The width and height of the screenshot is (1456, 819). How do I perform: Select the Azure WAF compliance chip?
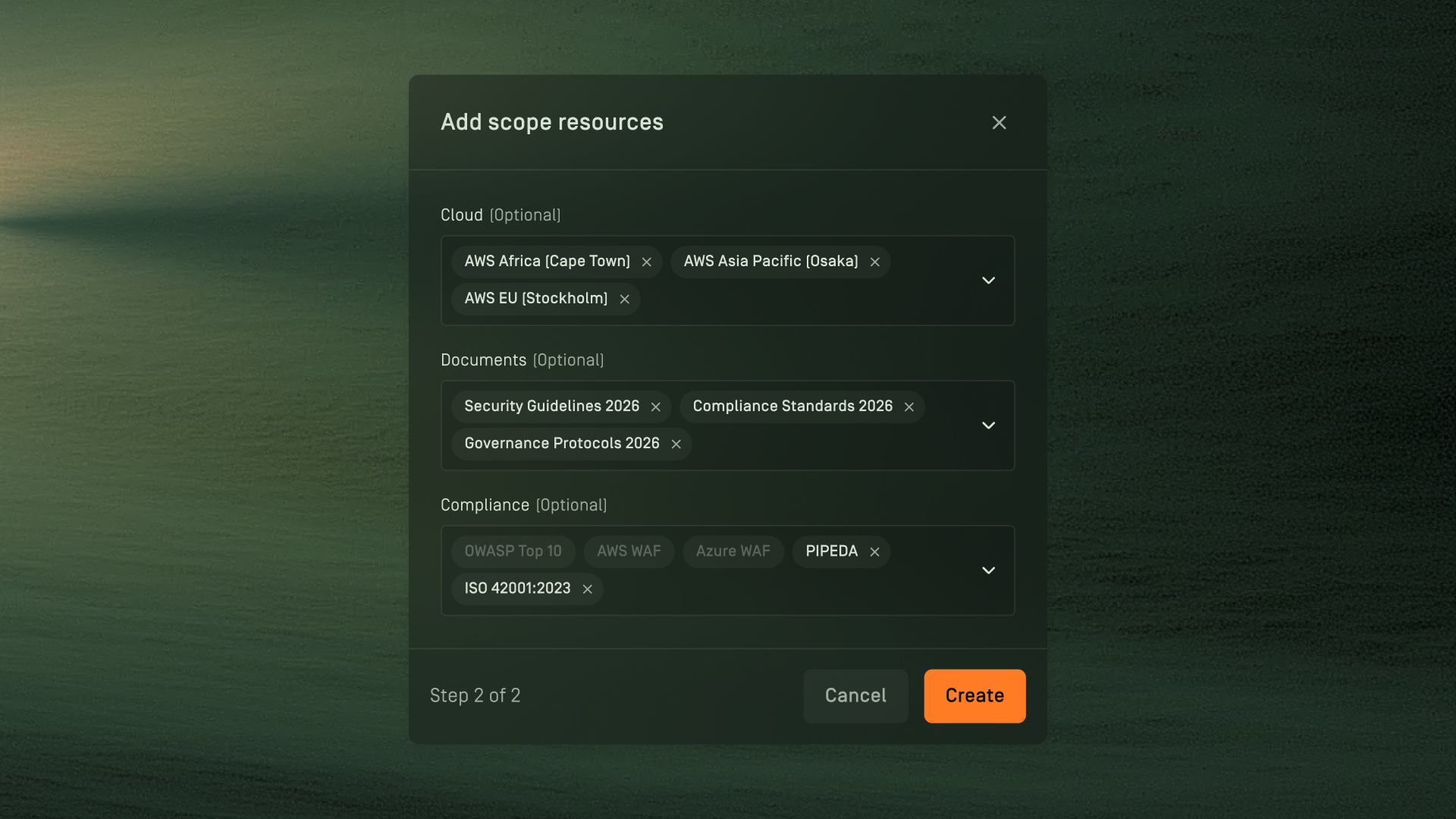tap(733, 551)
